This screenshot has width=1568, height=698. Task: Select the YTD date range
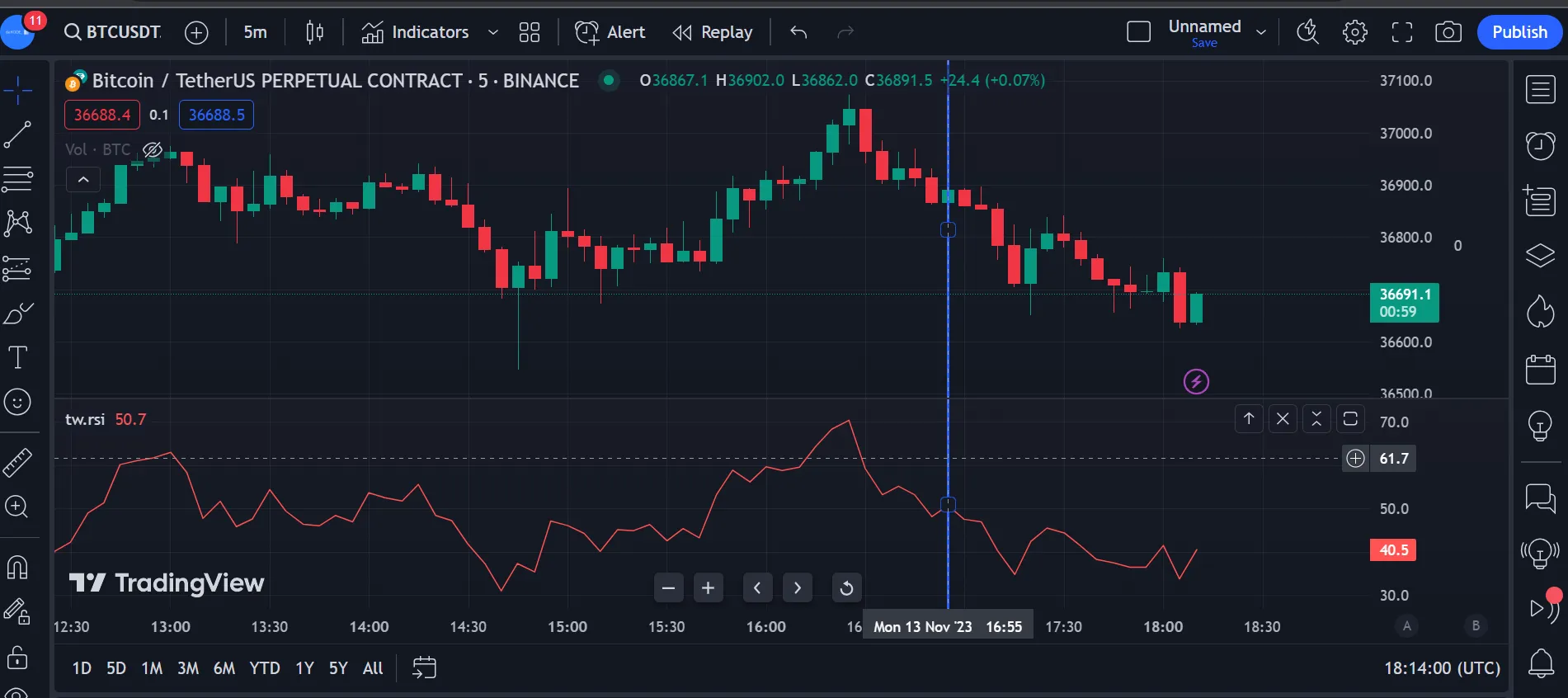click(x=265, y=668)
